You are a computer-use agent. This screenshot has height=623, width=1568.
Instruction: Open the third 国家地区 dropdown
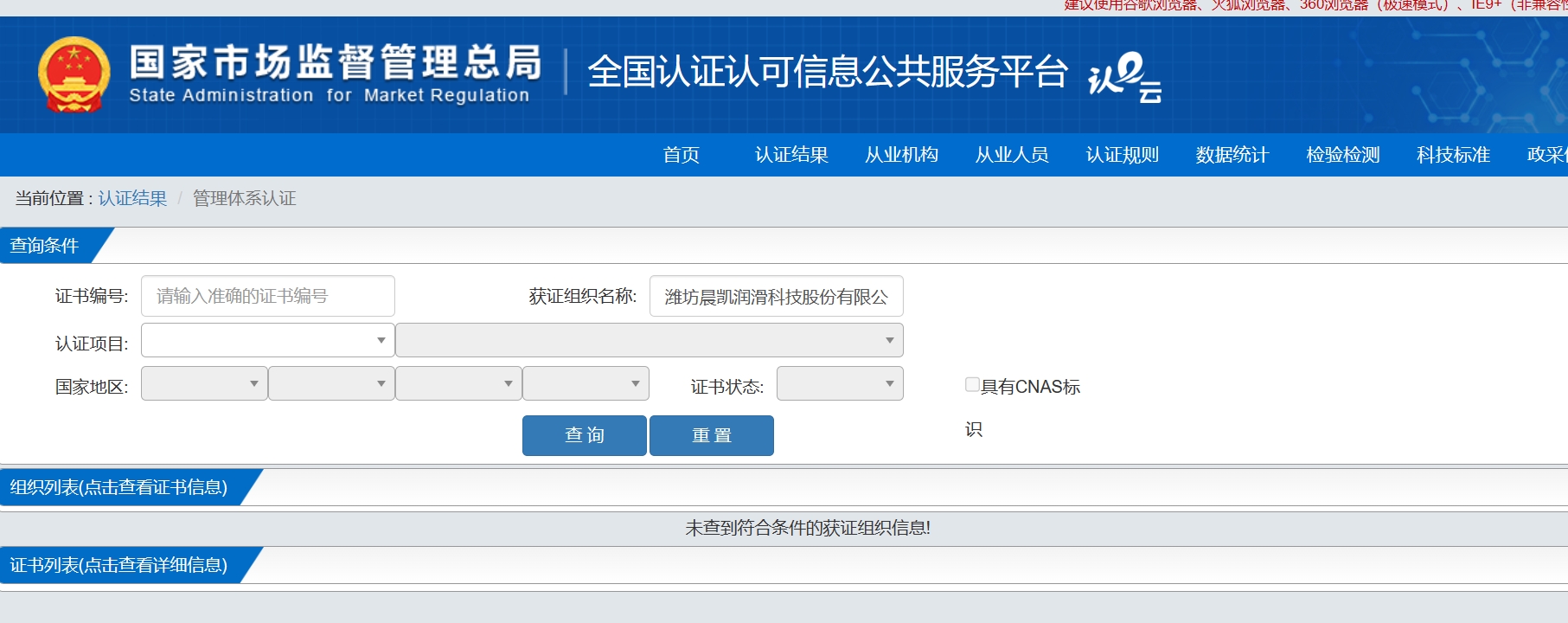point(458,383)
